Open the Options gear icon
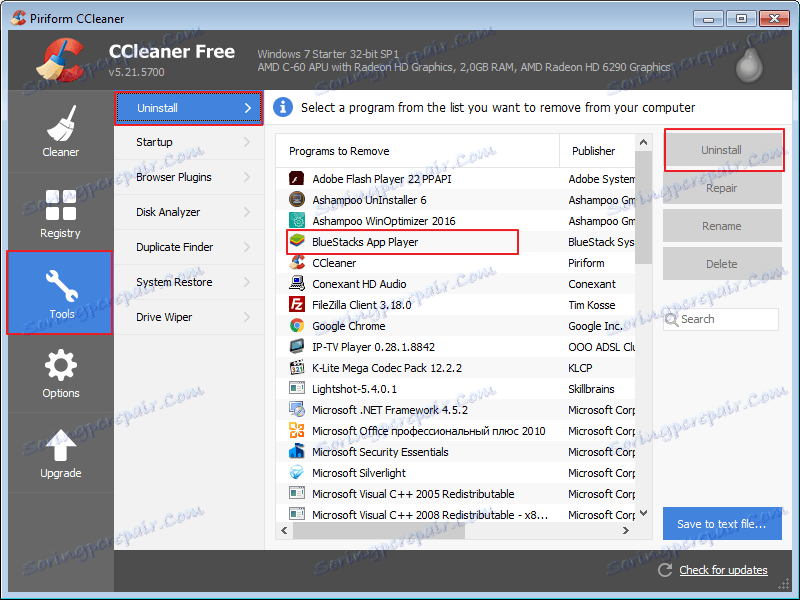This screenshot has height=600, width=800. pyautogui.click(x=61, y=365)
